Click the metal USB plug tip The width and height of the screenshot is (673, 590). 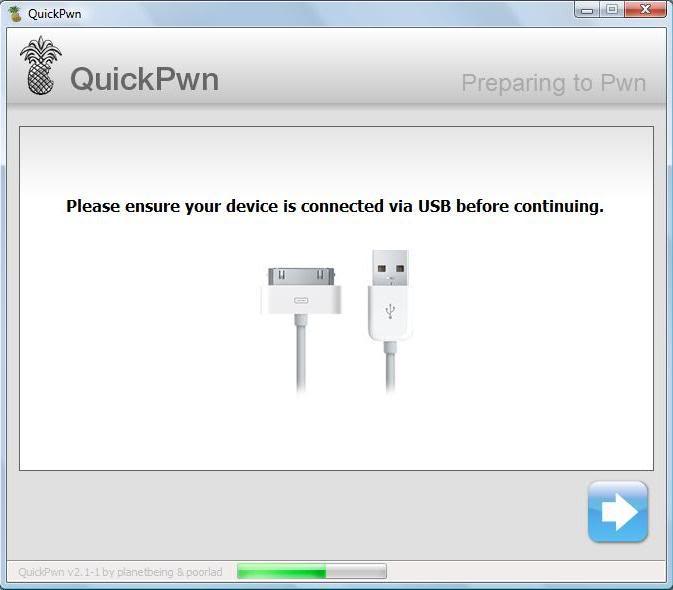point(390,268)
